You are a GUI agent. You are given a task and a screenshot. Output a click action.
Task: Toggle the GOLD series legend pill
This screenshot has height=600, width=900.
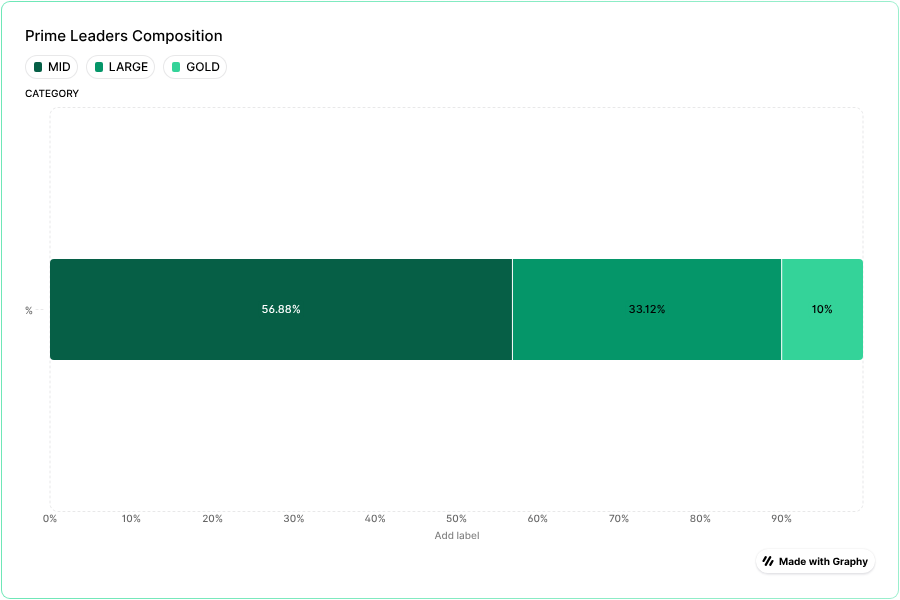(x=195, y=67)
